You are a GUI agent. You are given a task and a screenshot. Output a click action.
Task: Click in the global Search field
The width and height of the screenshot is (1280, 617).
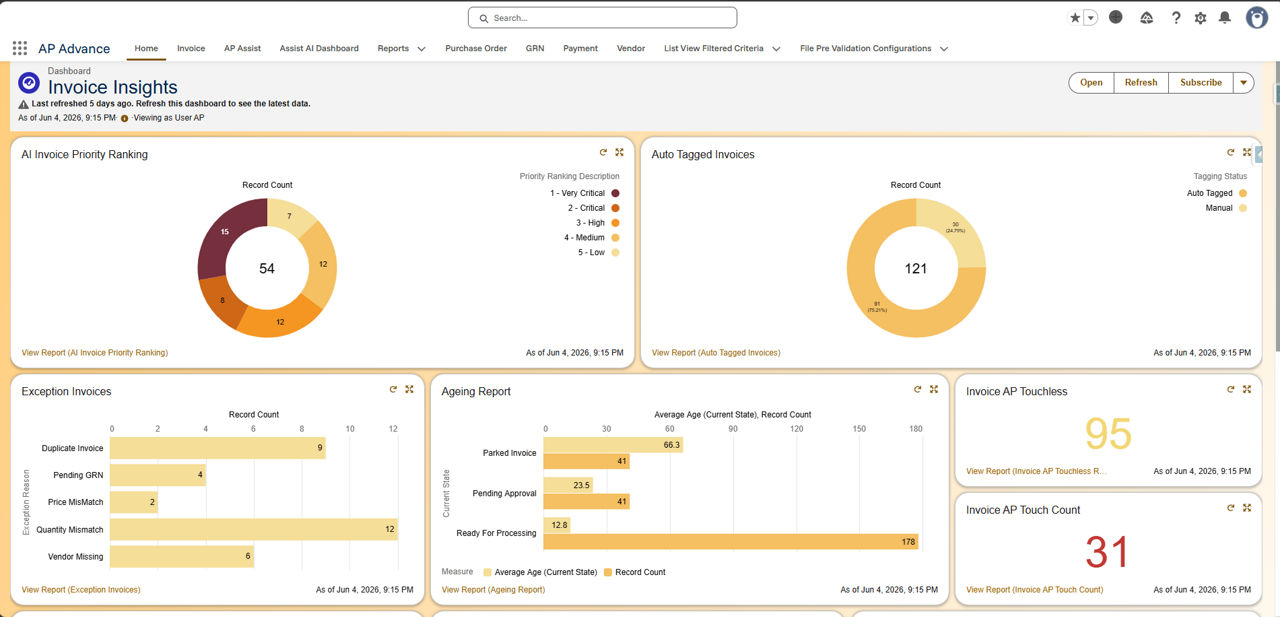point(602,18)
